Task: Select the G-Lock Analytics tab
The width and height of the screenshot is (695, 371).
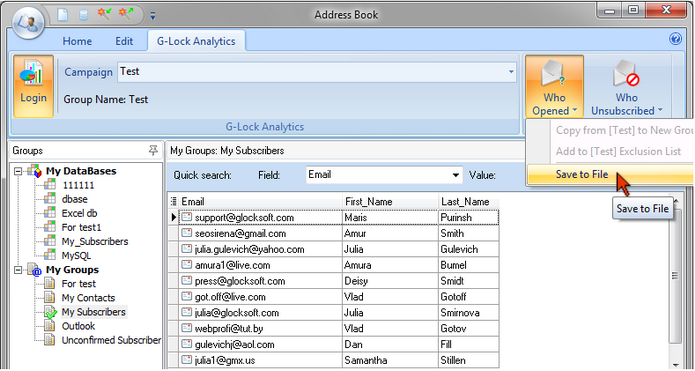Action: coord(196,41)
